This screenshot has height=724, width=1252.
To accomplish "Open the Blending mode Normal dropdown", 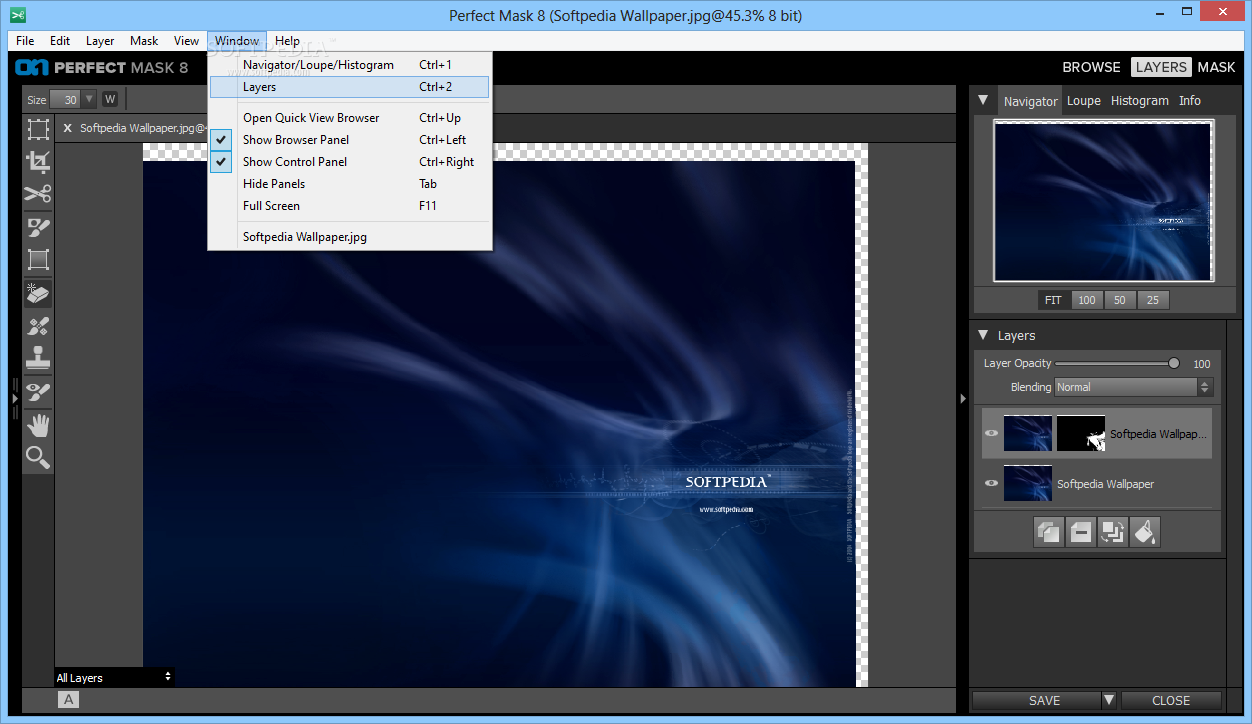I will tap(1133, 387).
